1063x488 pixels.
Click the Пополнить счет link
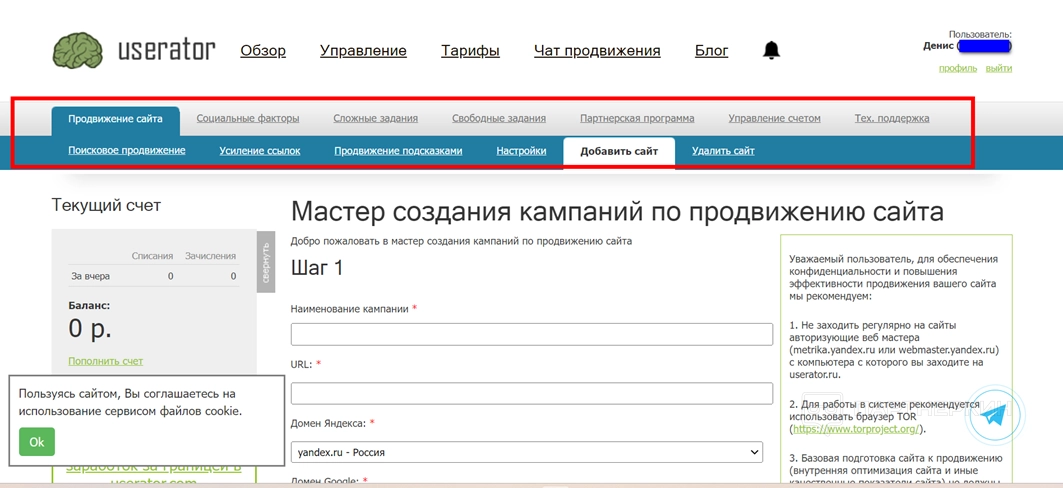pyautogui.click(x=106, y=361)
